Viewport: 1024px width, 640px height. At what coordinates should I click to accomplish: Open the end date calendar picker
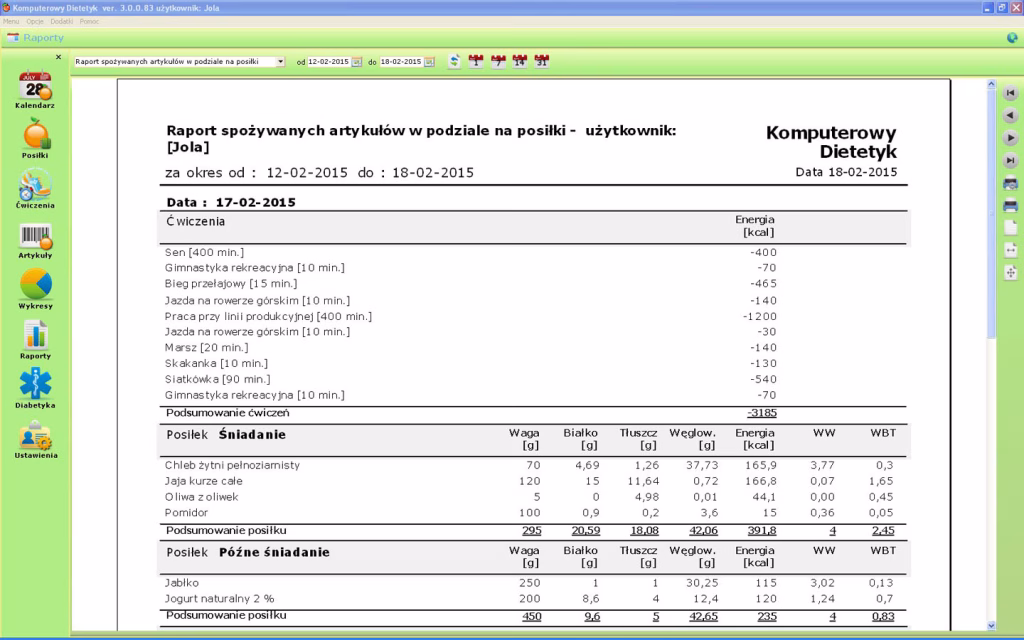click(x=429, y=62)
